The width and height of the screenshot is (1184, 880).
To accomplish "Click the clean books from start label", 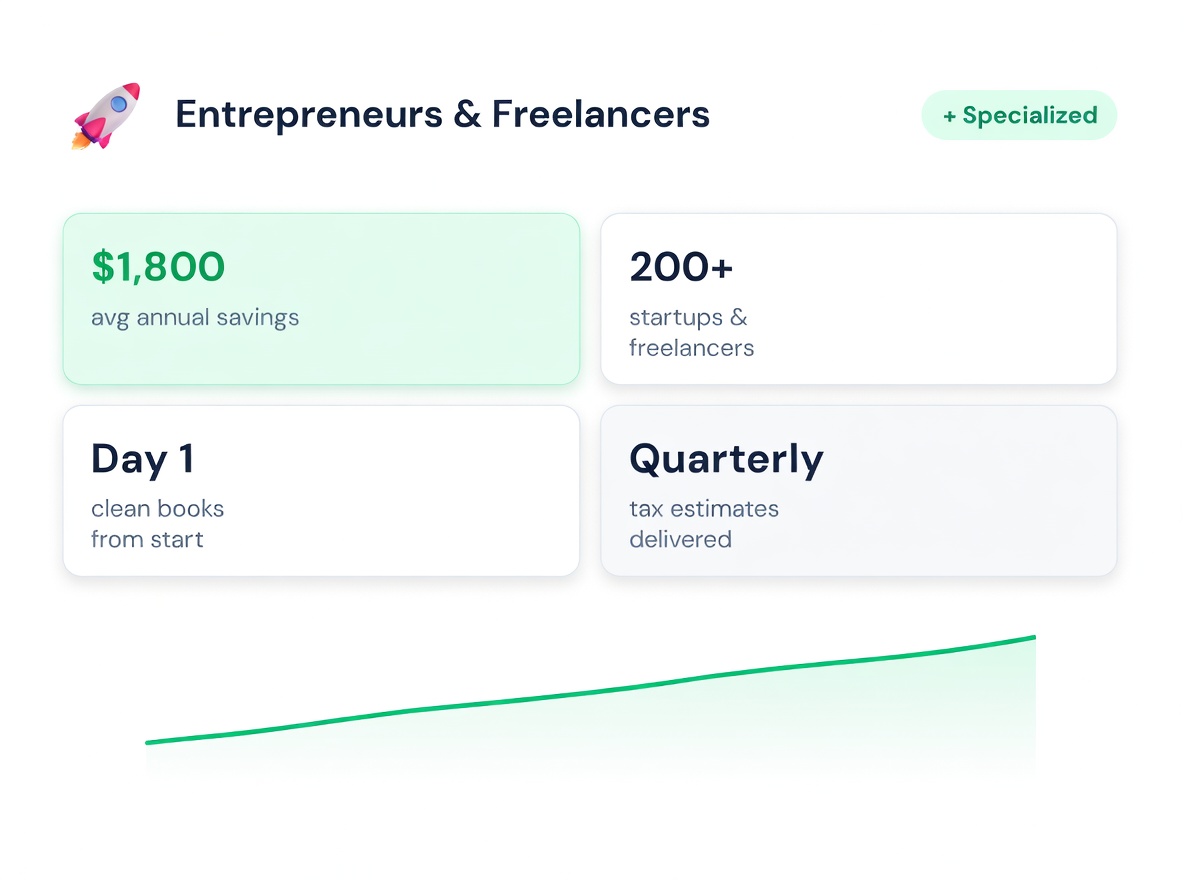I will coord(157,524).
